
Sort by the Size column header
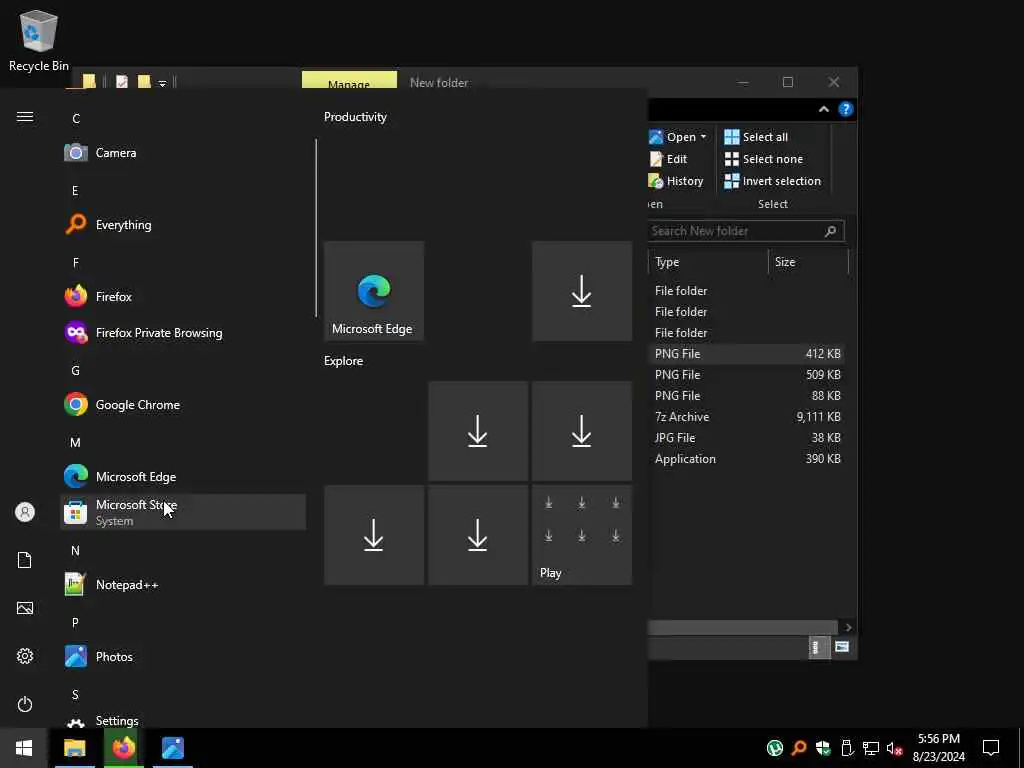point(808,262)
